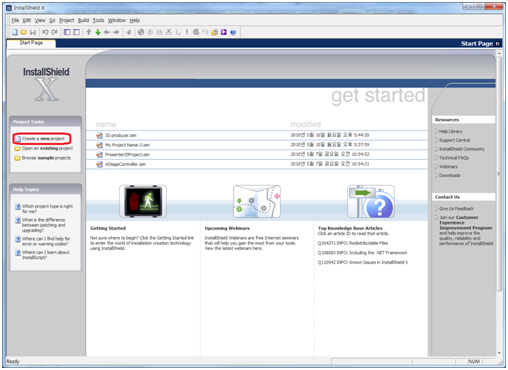Open the Go menu
Viewport: 508px width, 370px height.
click(x=52, y=20)
